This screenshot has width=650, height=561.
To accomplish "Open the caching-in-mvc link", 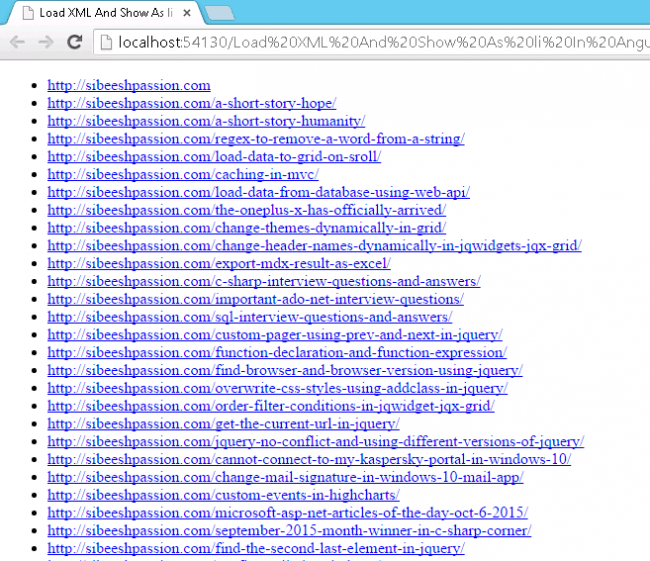I will [183, 175].
